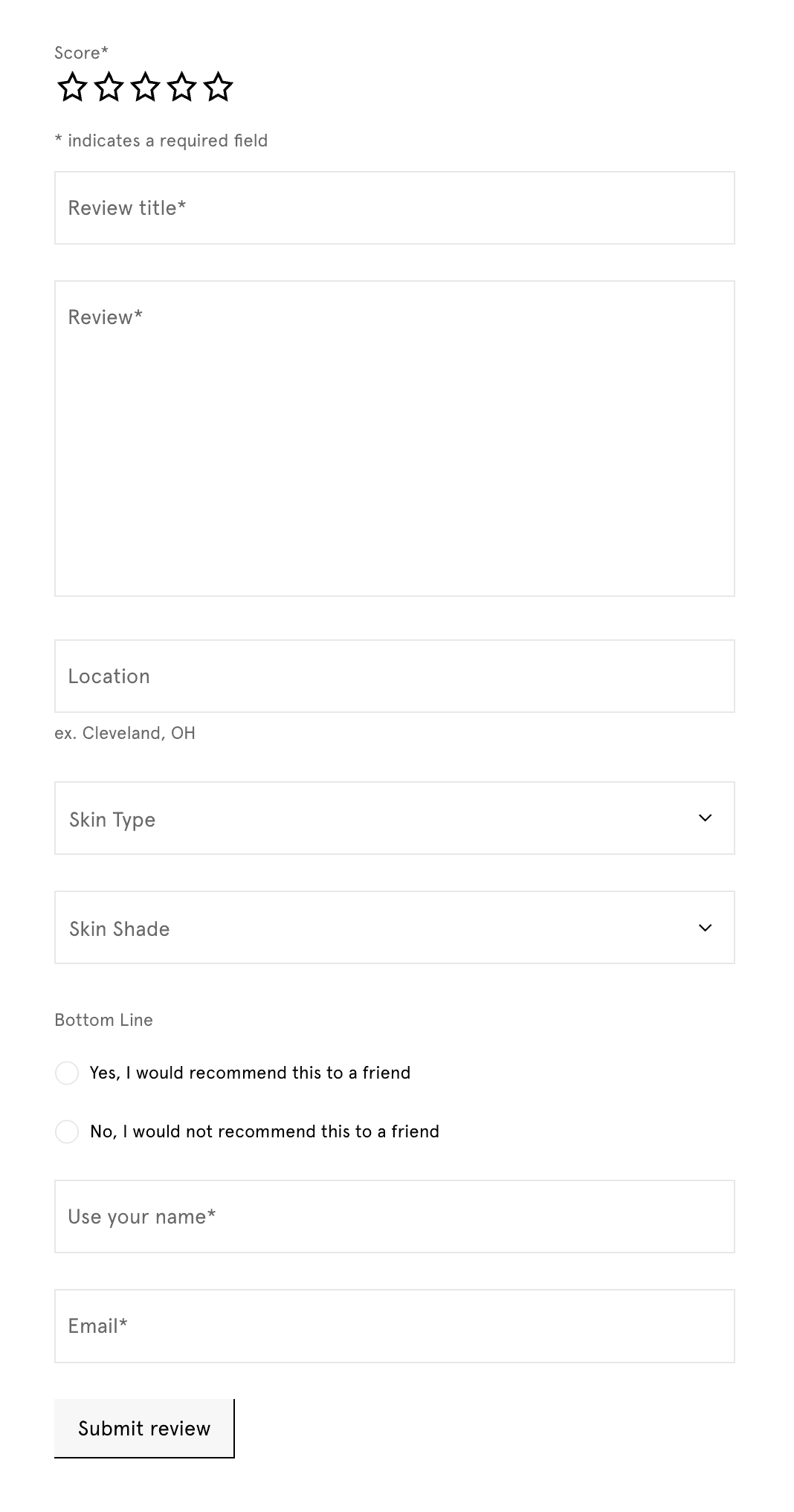This screenshot has width=794, height=1512.
Task: Select the third star score
Action: pyautogui.click(x=145, y=87)
